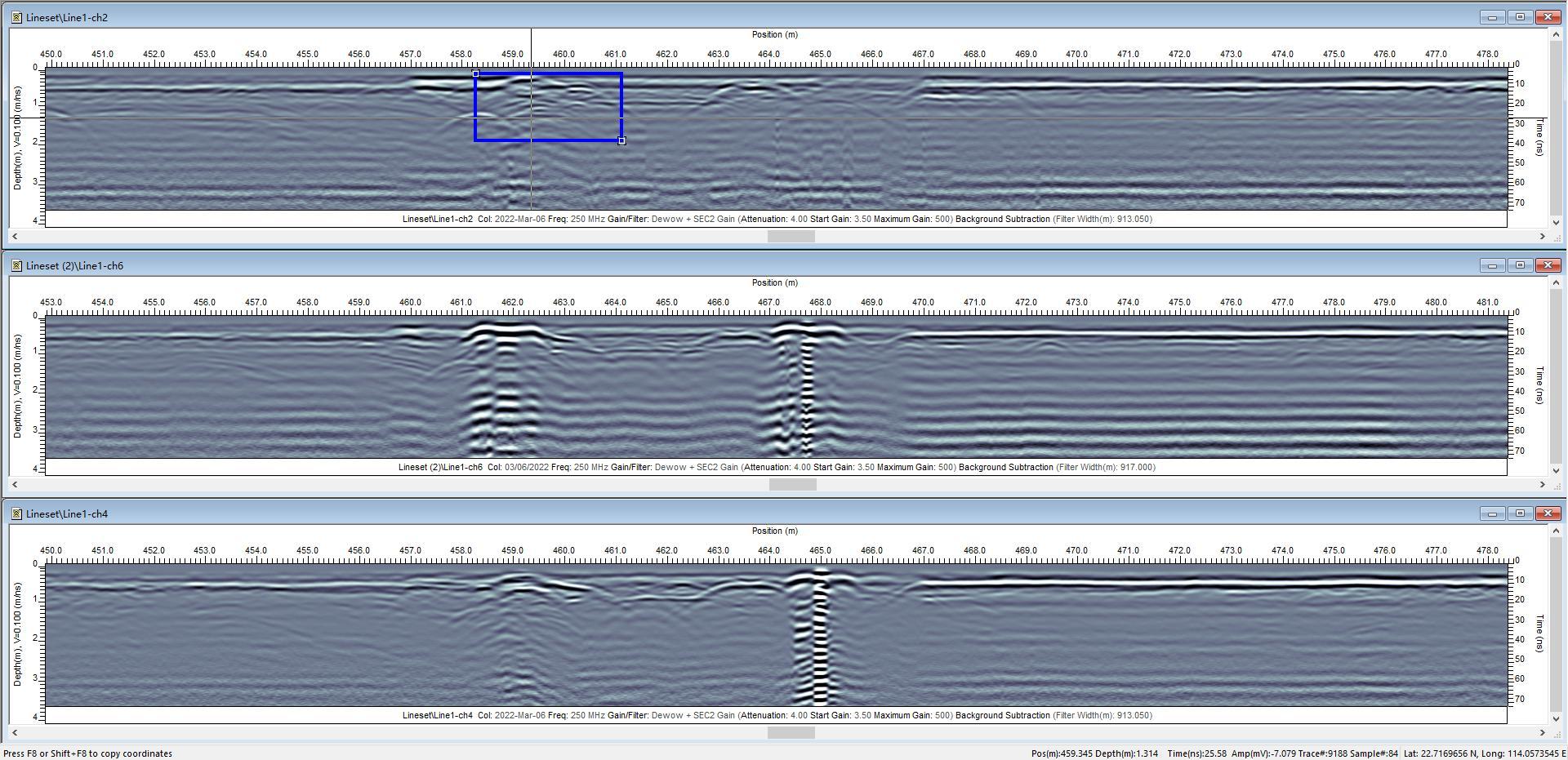
Task: Click the down scroll arrow in Line1-ch2 window
Action: pos(1556,222)
